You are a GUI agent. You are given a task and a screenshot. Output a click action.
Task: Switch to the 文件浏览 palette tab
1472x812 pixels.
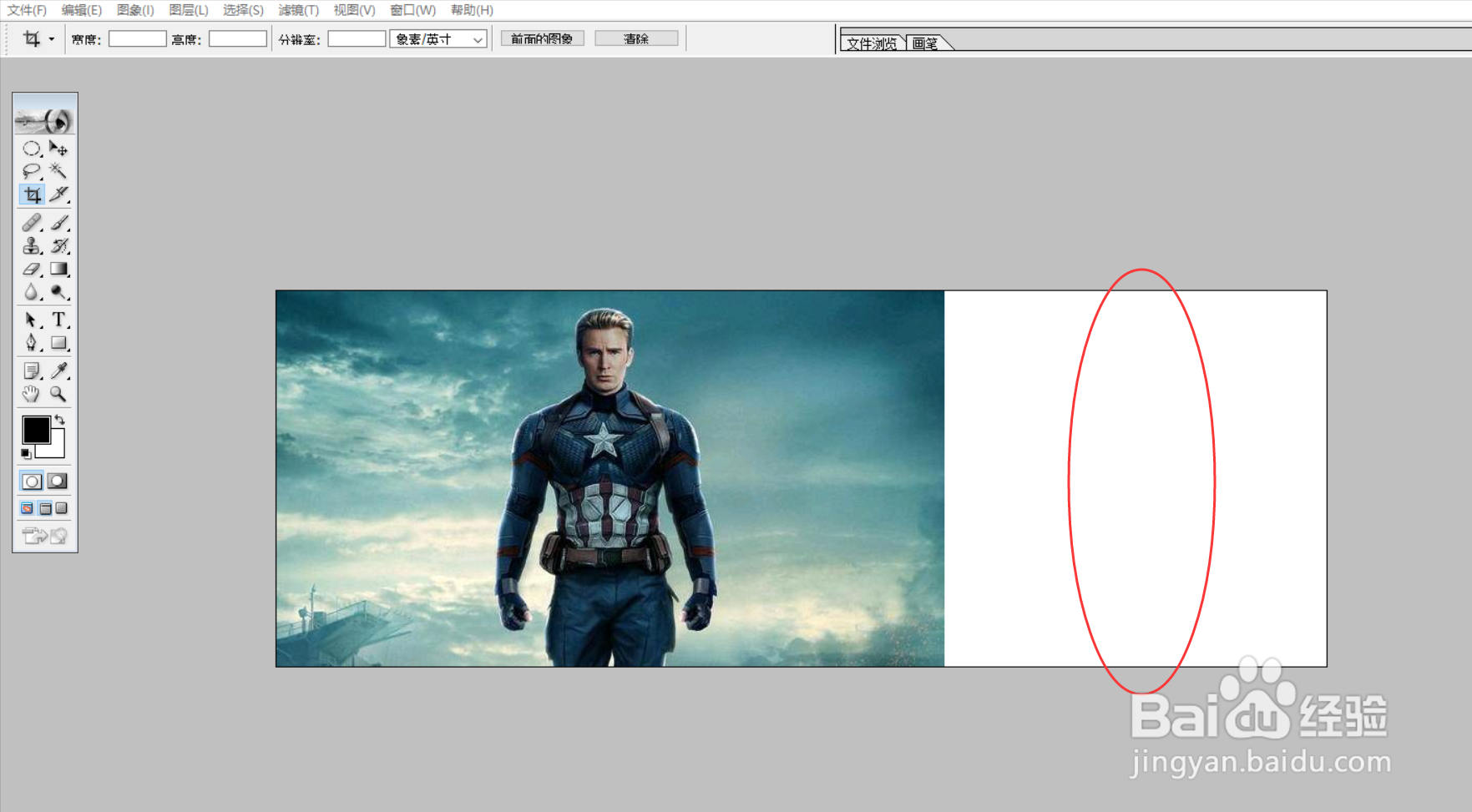872,43
